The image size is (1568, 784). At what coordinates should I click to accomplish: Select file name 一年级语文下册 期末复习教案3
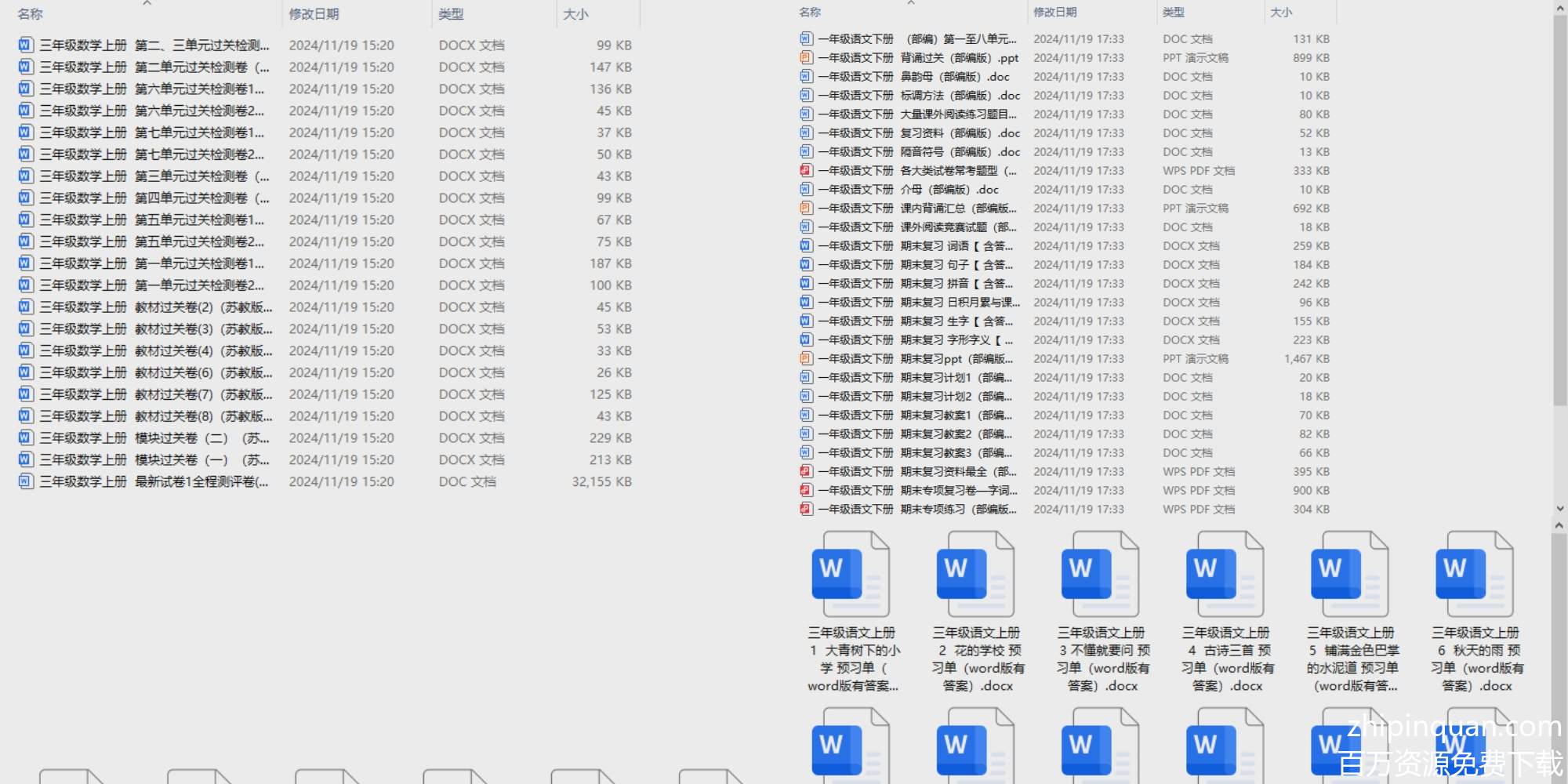[x=916, y=452]
